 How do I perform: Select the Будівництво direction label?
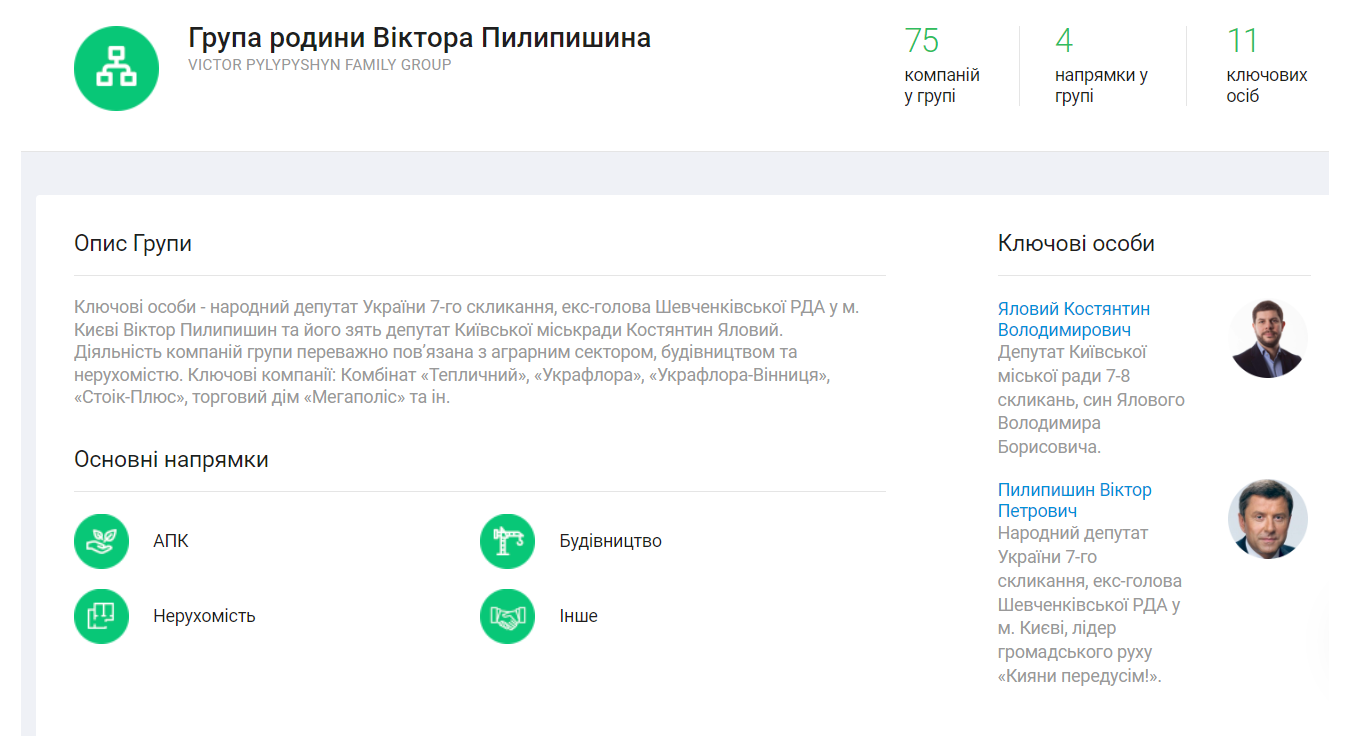610,541
